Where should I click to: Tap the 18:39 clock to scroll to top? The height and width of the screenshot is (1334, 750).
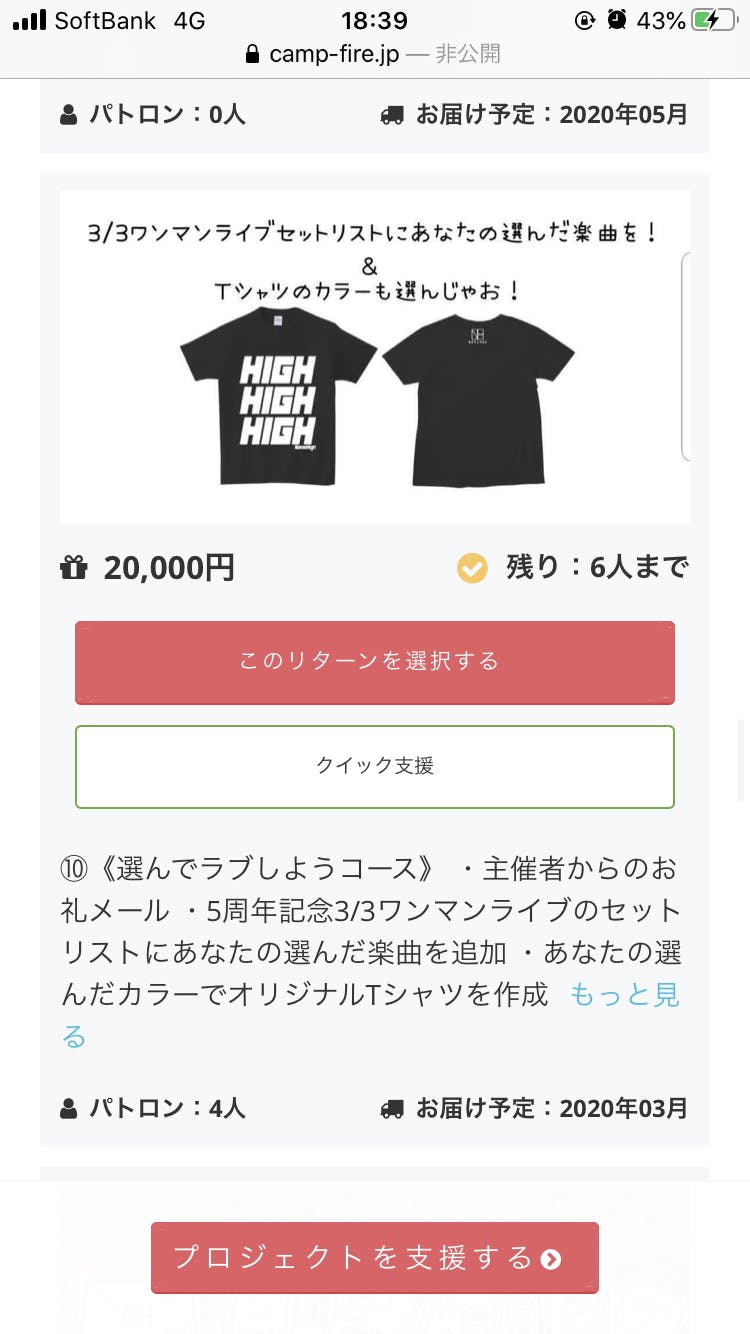click(x=374, y=20)
